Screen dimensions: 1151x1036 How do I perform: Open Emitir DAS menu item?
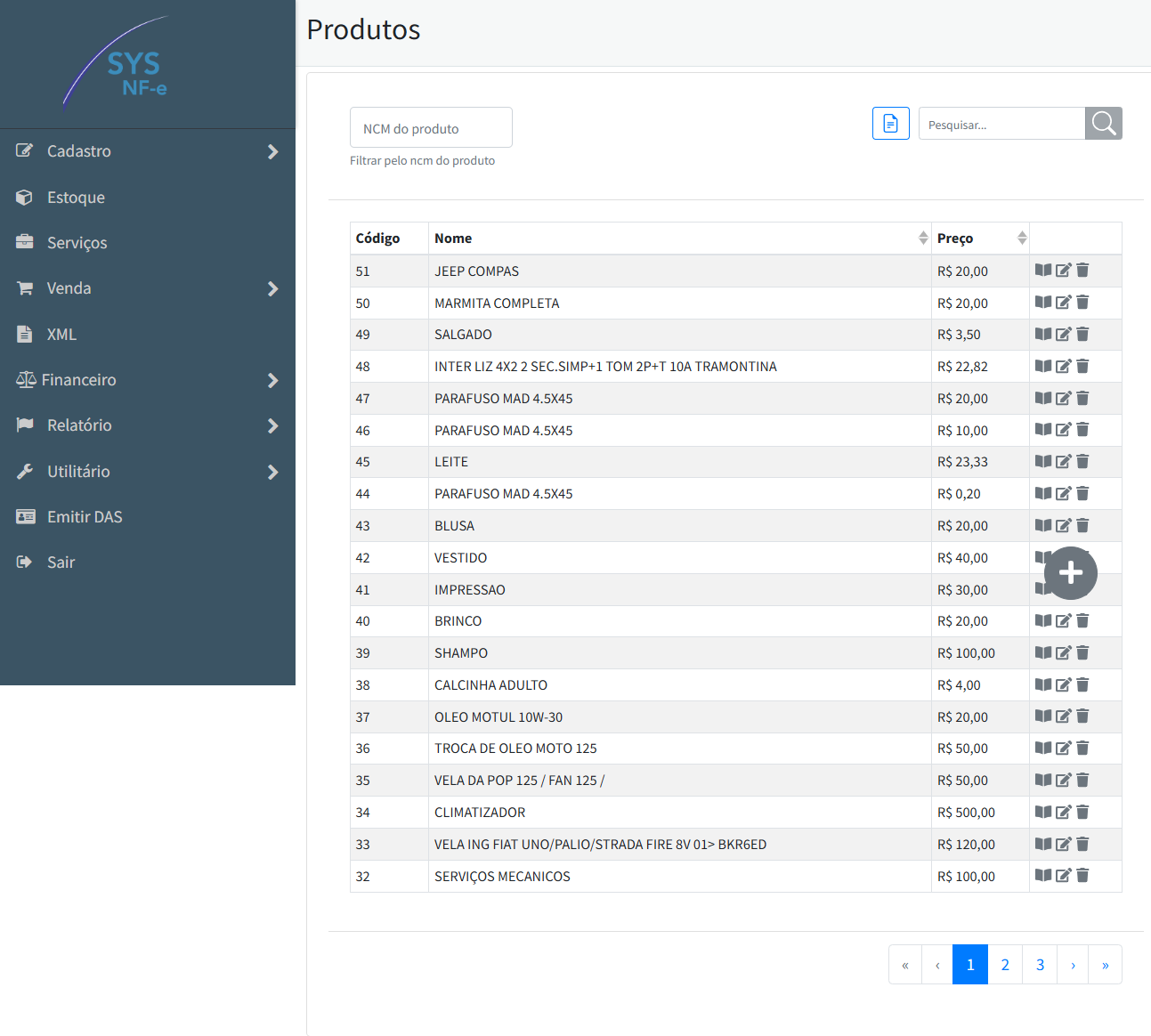tap(148, 517)
